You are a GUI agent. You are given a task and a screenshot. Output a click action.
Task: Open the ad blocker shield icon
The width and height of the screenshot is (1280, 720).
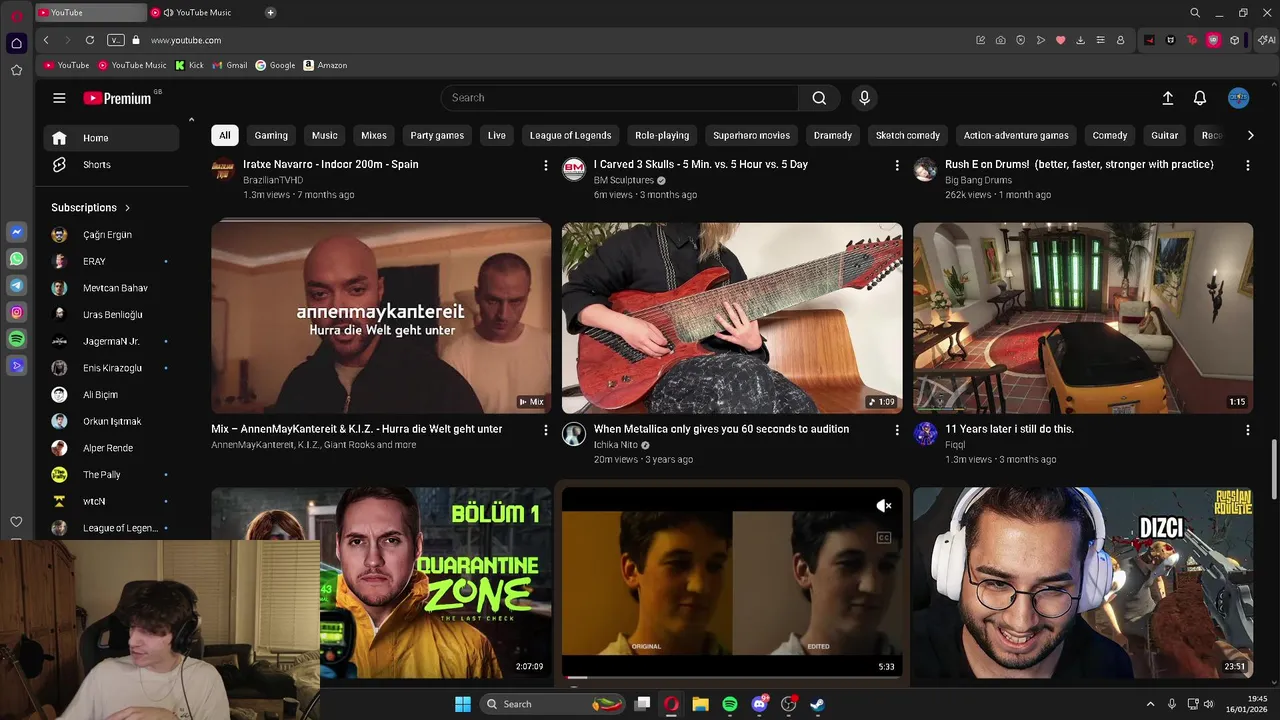pyautogui.click(x=1021, y=40)
